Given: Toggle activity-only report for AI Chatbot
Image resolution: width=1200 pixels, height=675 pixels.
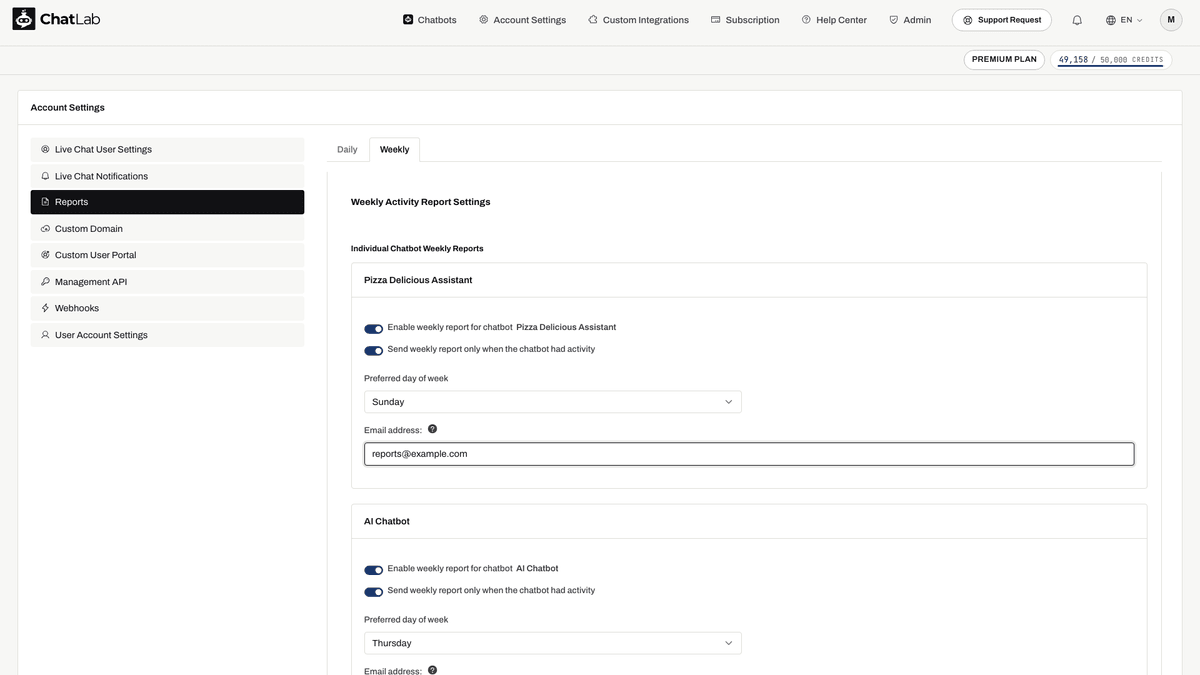Looking at the screenshot, I should click(x=374, y=592).
